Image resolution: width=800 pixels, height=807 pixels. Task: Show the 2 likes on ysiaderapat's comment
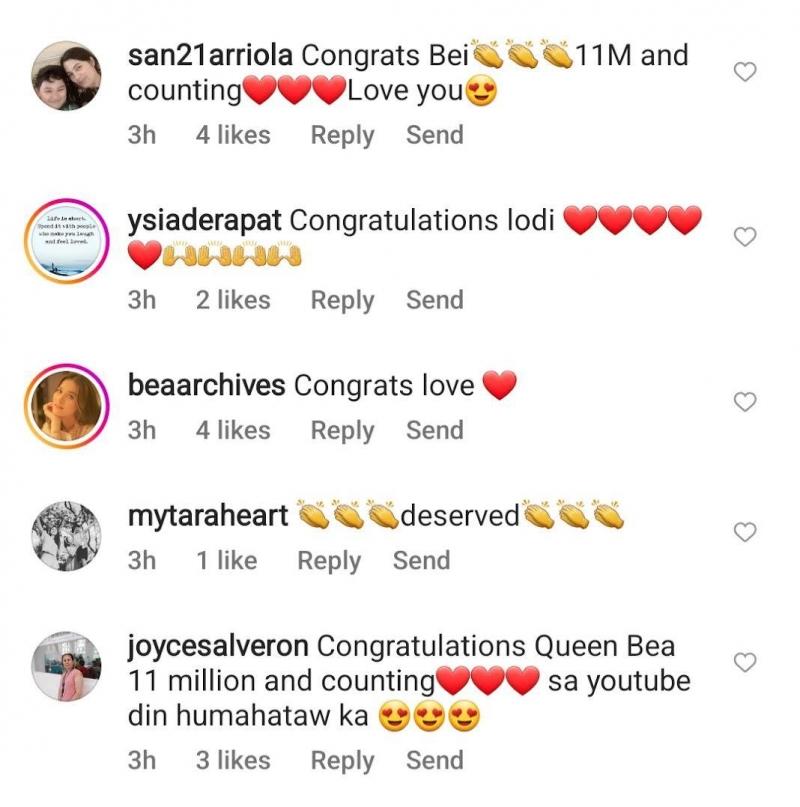pyautogui.click(x=233, y=300)
